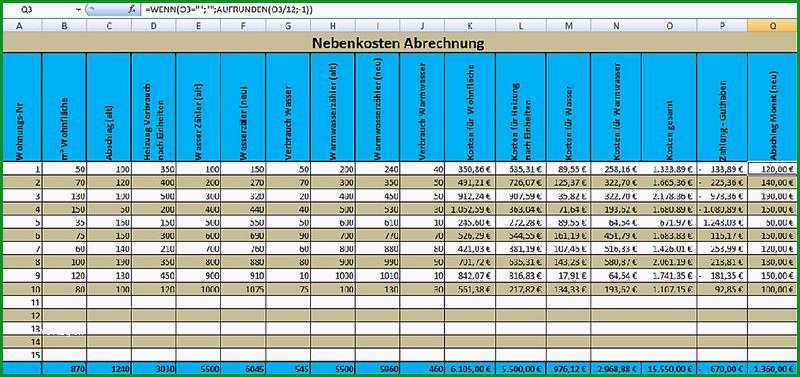Open the Name Box dropdown arrow
Image resolution: width=800 pixels, height=377 pixels.
point(79,10)
